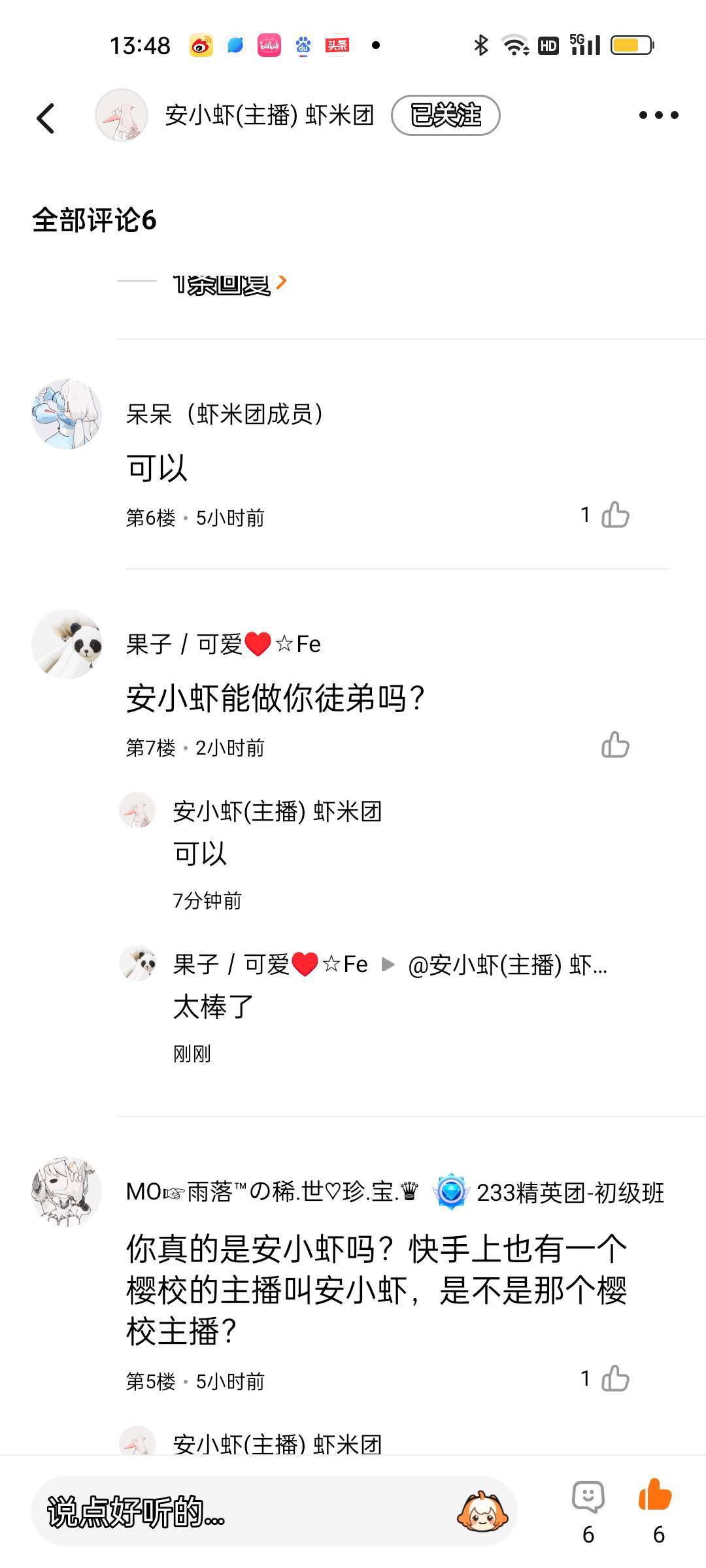Like the 7th floor comment by 果子
The height and width of the screenshot is (1568, 706).
(x=614, y=745)
